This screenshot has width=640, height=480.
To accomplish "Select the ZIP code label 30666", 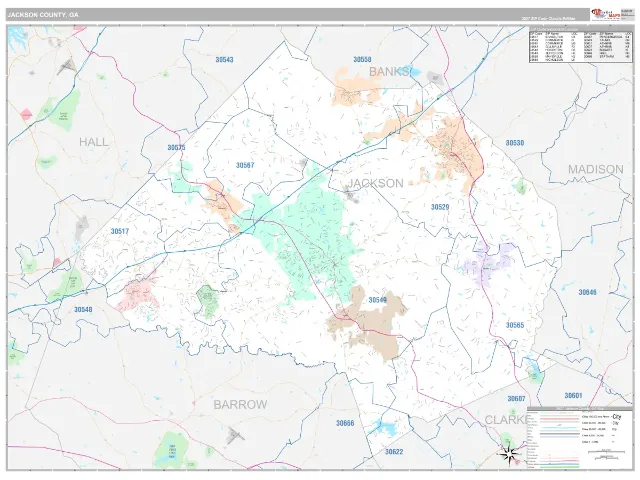I will tap(345, 423).
